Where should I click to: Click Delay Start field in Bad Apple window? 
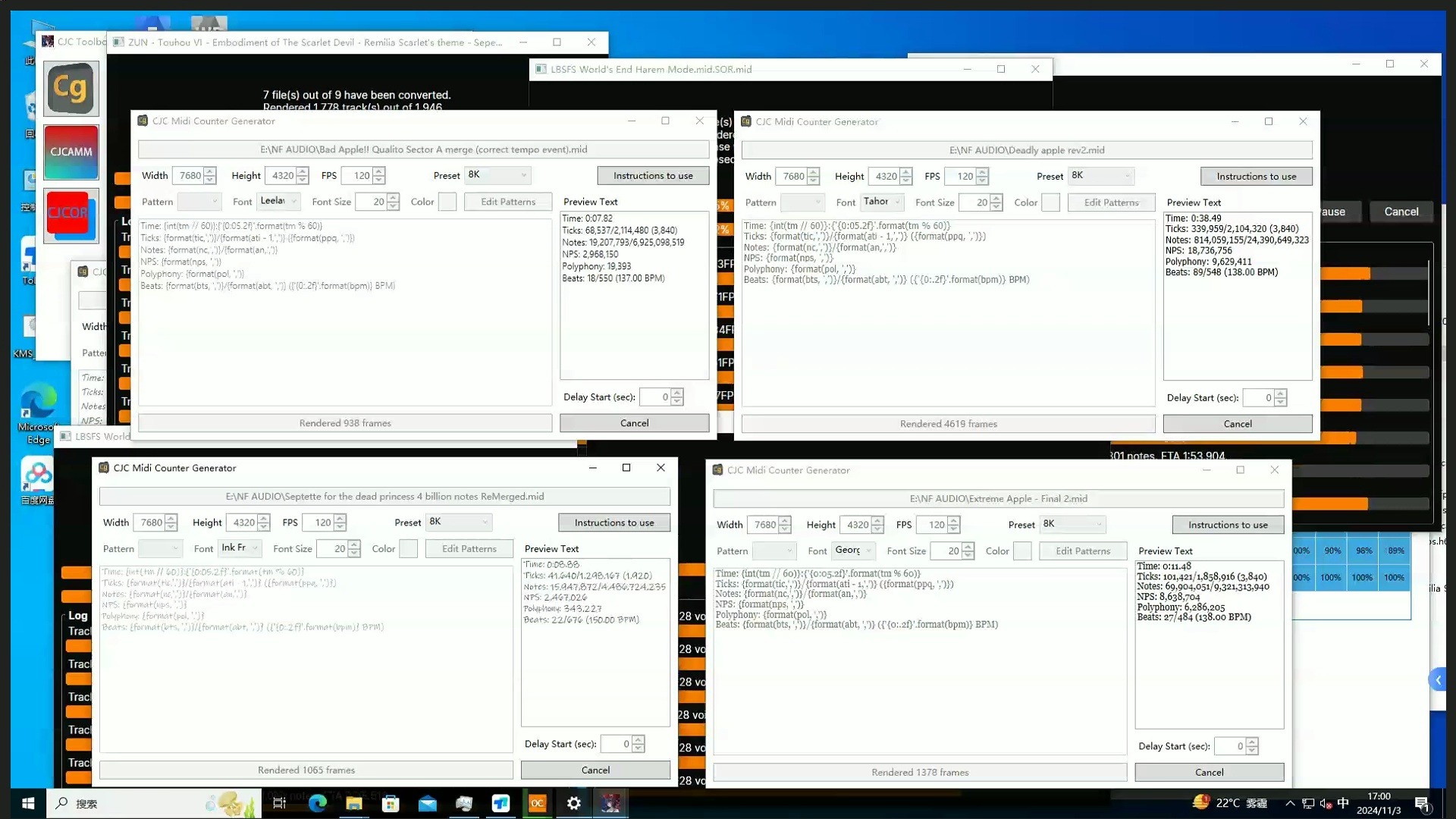click(x=656, y=397)
